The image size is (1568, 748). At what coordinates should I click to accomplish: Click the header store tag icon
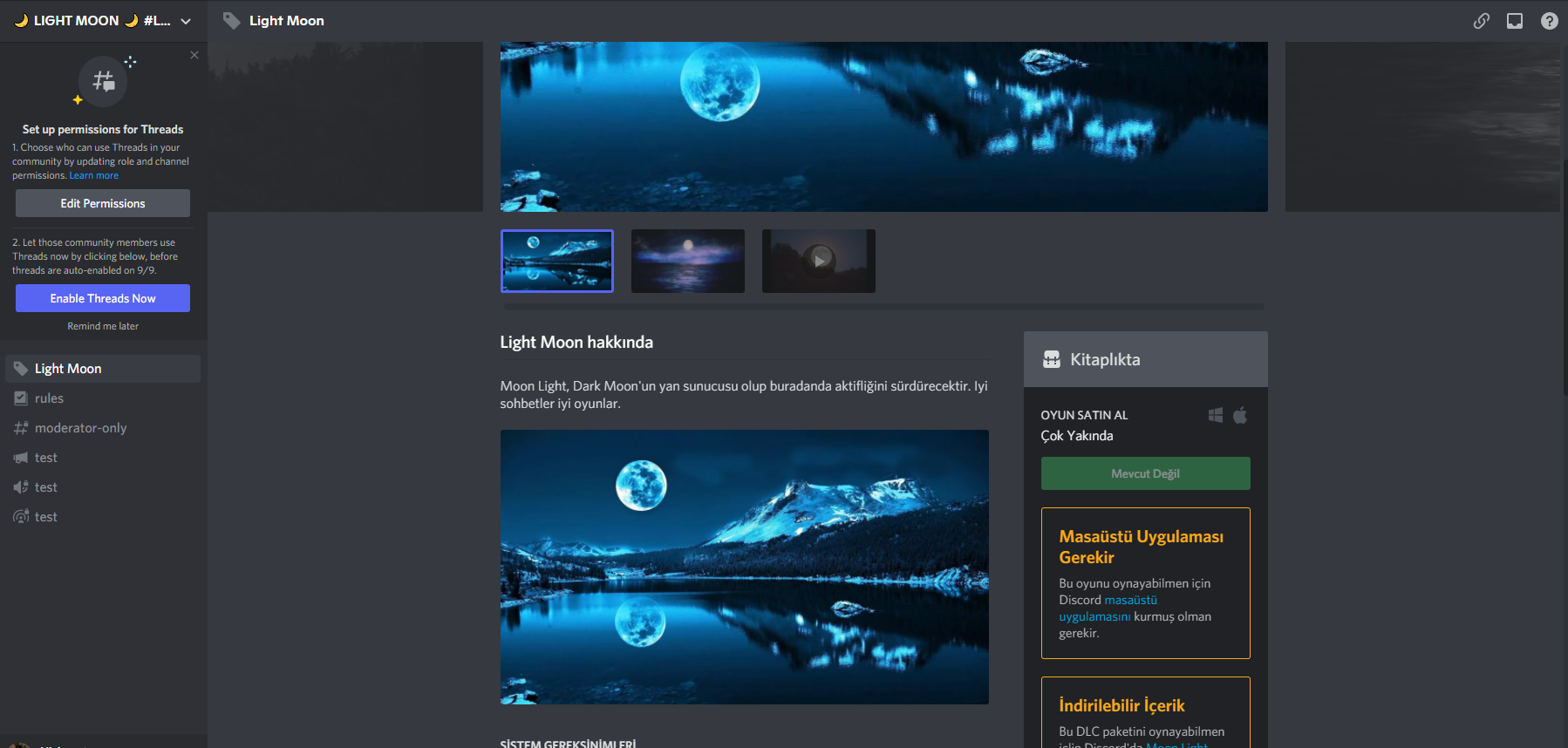tap(231, 21)
